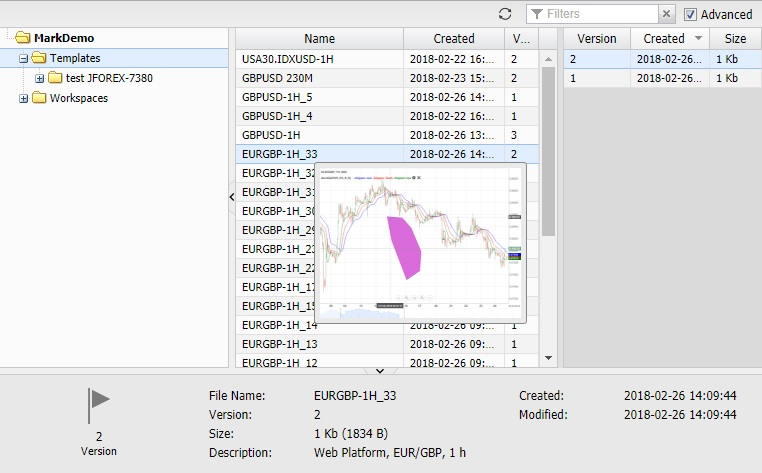
Task: Toggle the Advanced checkbox
Action: (x=691, y=14)
